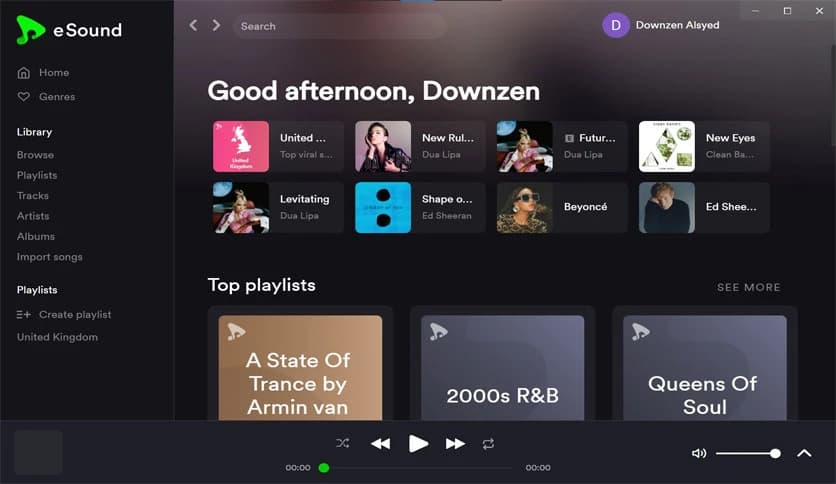The width and height of the screenshot is (836, 484).
Task: Click the green playback progress handle
Action: tap(324, 468)
